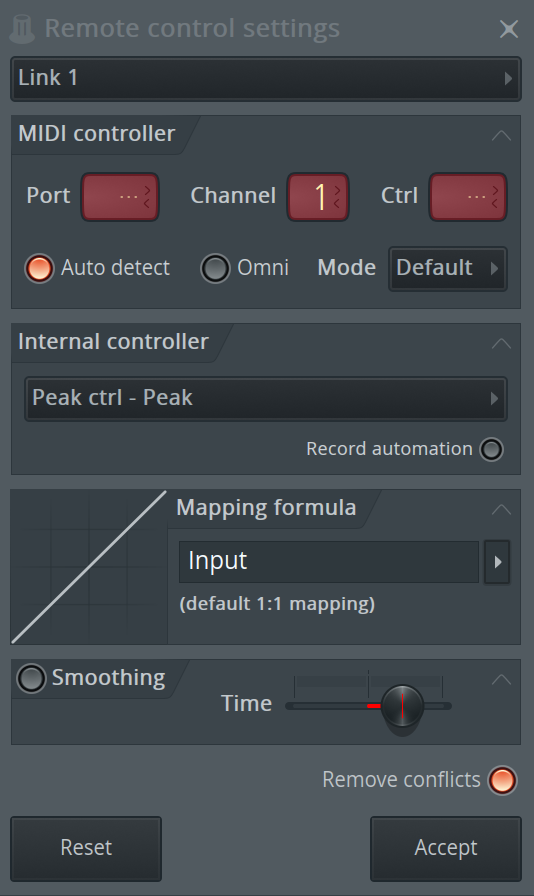Toggle the Auto detect option

(39, 268)
